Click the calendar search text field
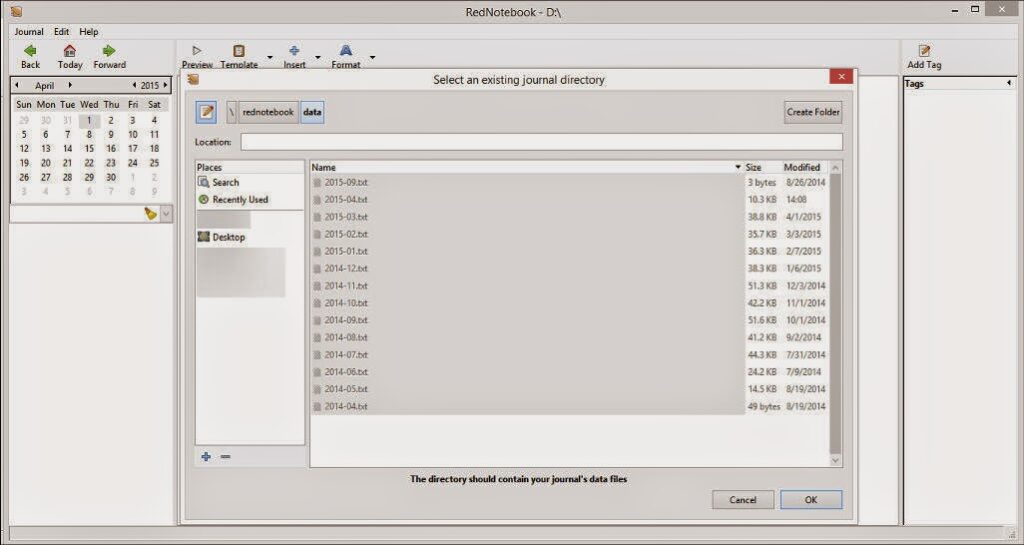This screenshot has height=545, width=1024. (77, 213)
